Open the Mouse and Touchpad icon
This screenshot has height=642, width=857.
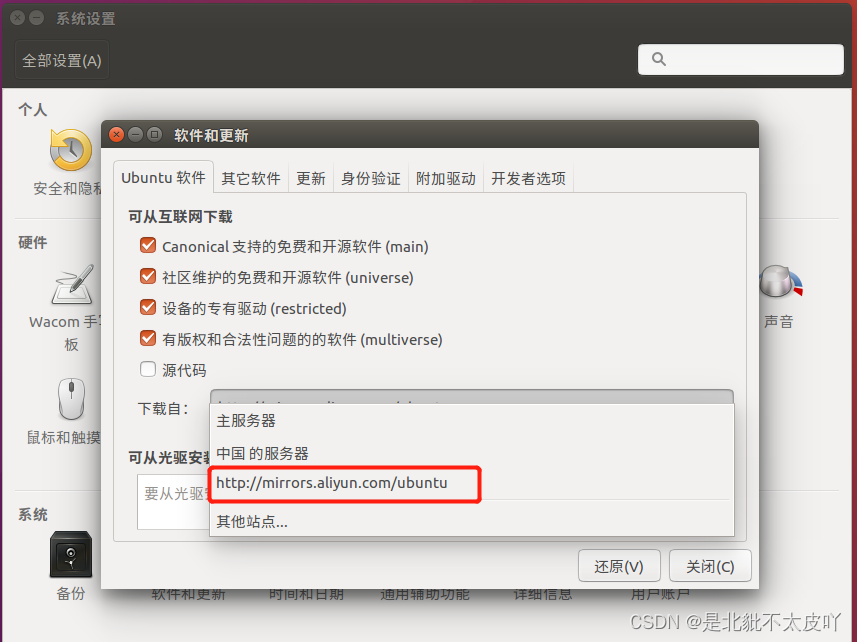coord(72,398)
